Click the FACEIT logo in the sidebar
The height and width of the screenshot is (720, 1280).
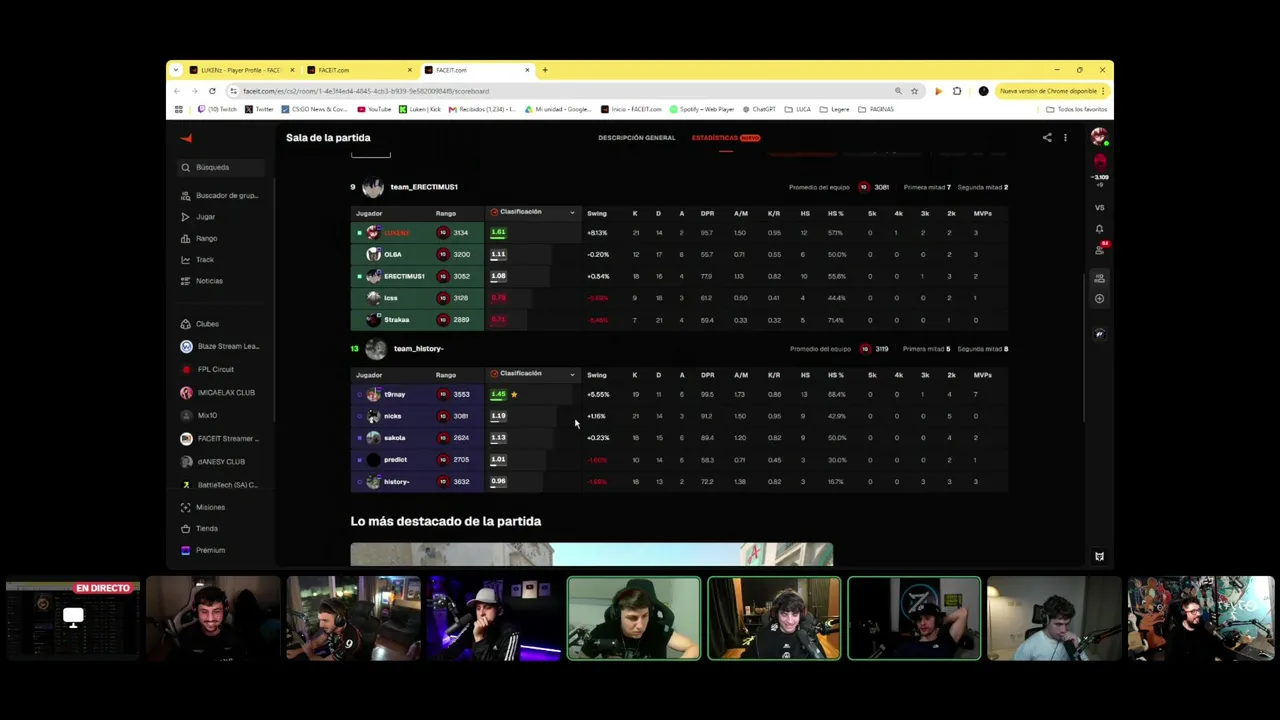coord(186,138)
